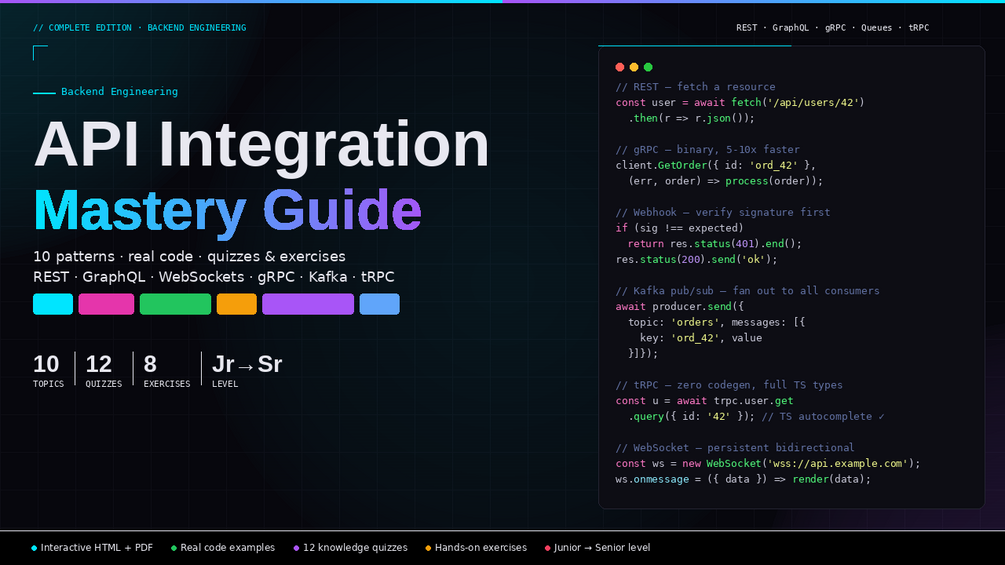Click the '.then(r => r.json());' line
The image size is (1005, 565).
point(692,118)
